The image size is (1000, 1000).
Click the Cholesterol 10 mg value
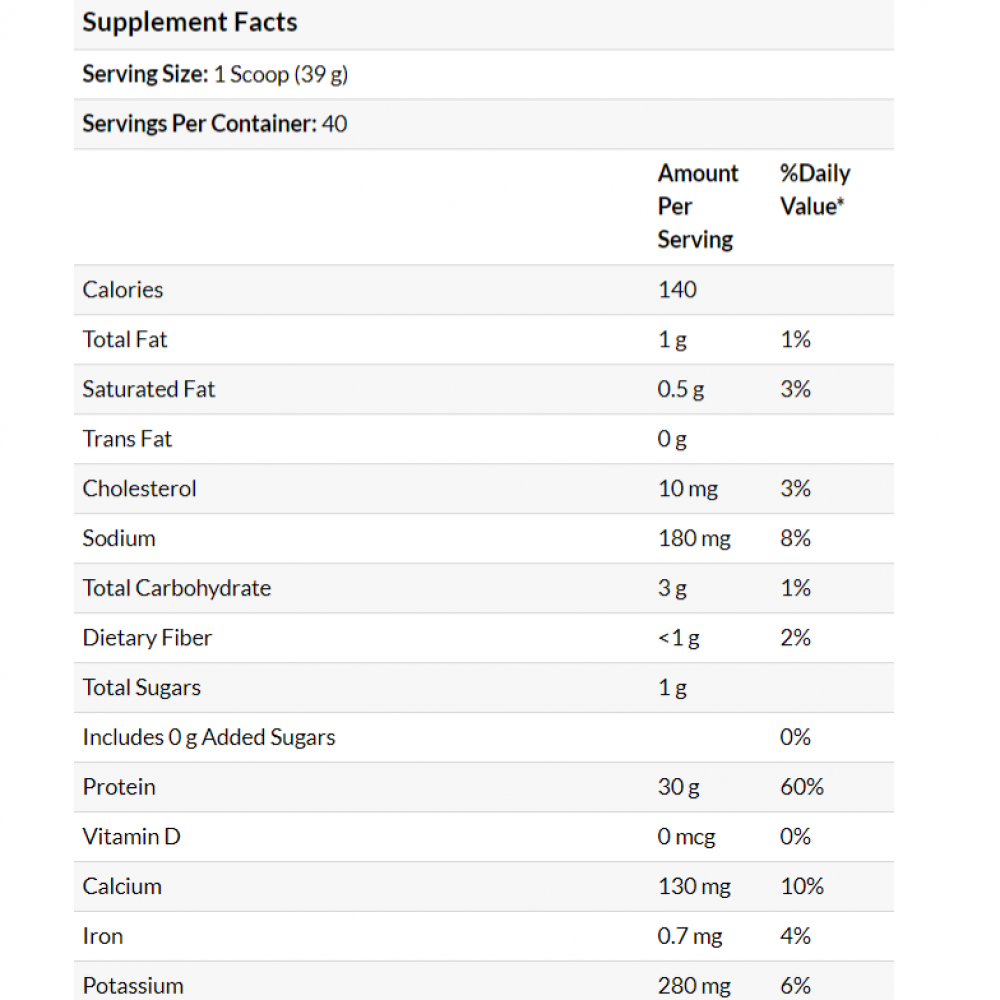point(687,489)
